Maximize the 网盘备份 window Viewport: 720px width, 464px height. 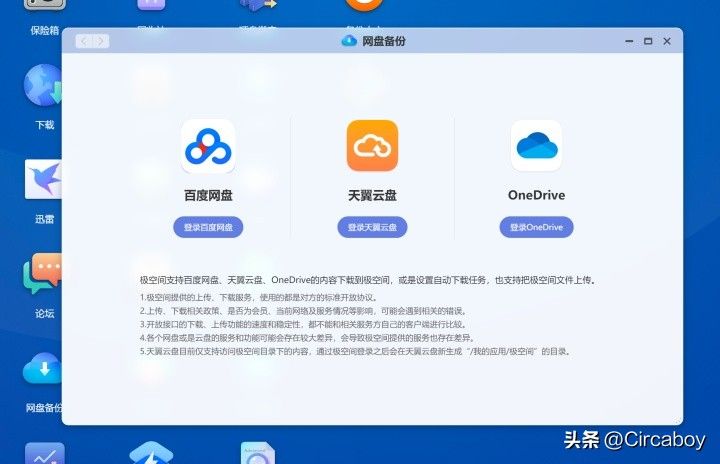648,41
